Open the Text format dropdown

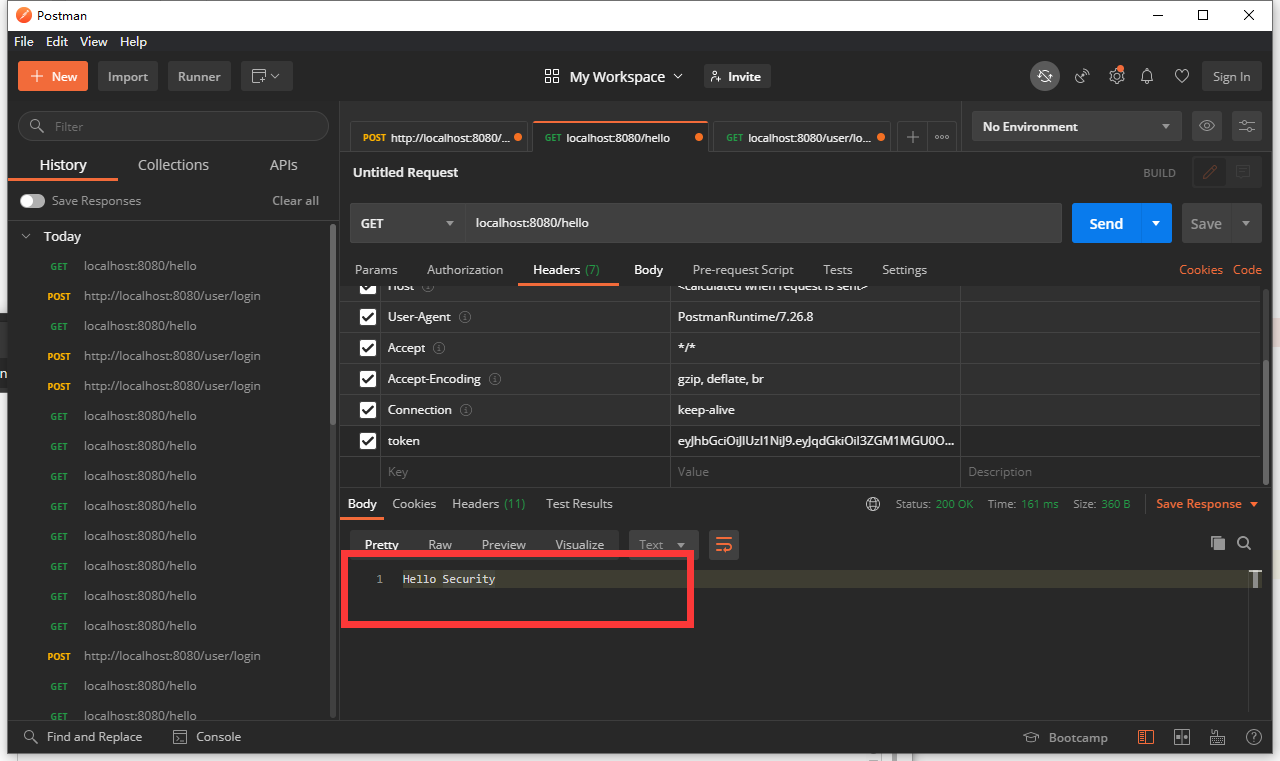click(663, 544)
